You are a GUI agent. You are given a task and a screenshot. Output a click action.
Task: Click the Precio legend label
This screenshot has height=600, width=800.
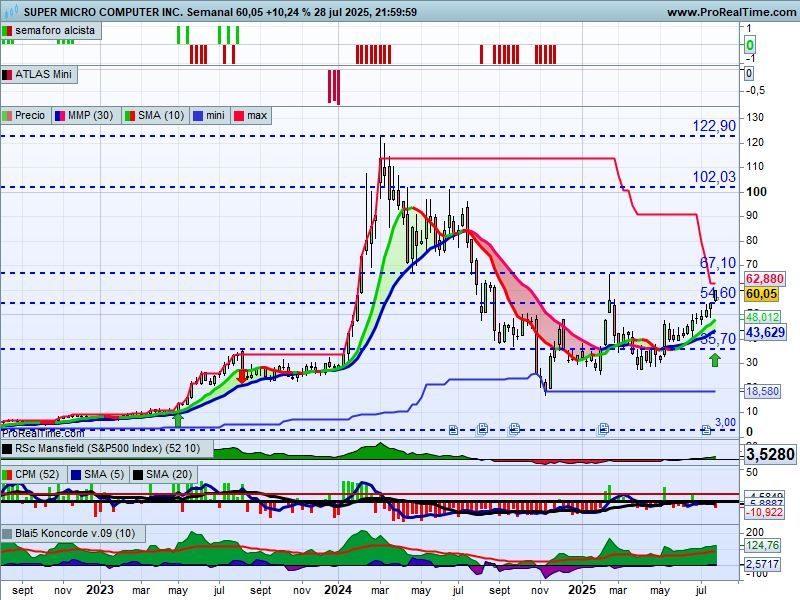pyautogui.click(x=30, y=115)
